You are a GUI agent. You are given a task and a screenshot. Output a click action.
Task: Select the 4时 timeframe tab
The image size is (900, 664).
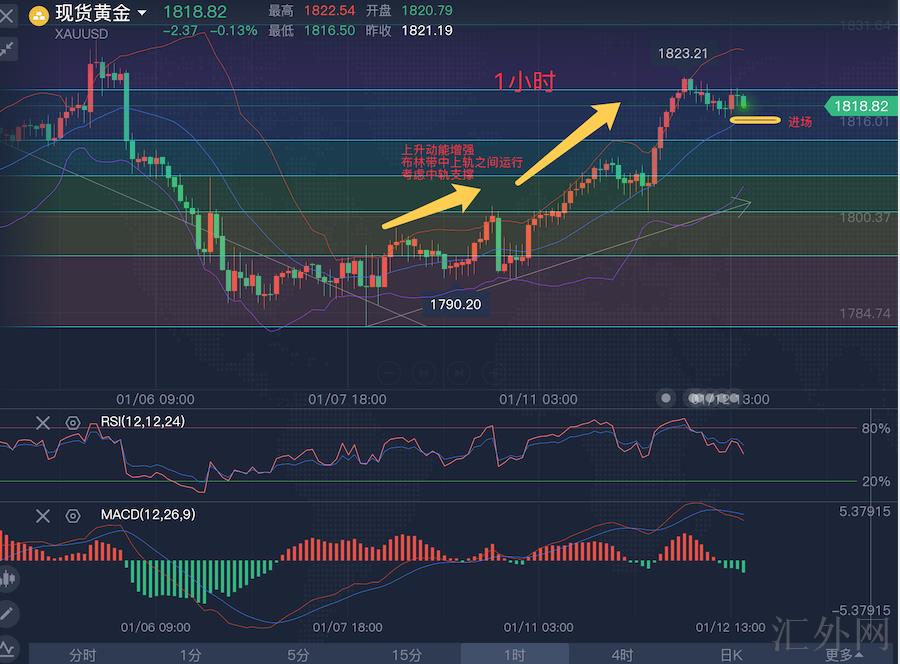click(x=622, y=655)
